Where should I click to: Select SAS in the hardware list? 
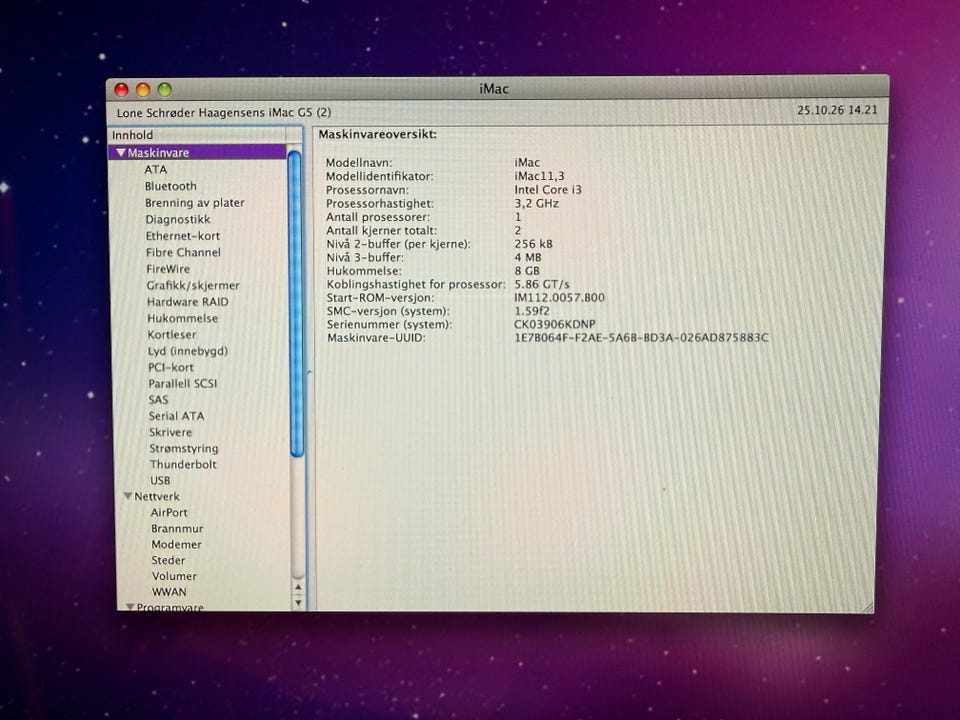point(158,400)
